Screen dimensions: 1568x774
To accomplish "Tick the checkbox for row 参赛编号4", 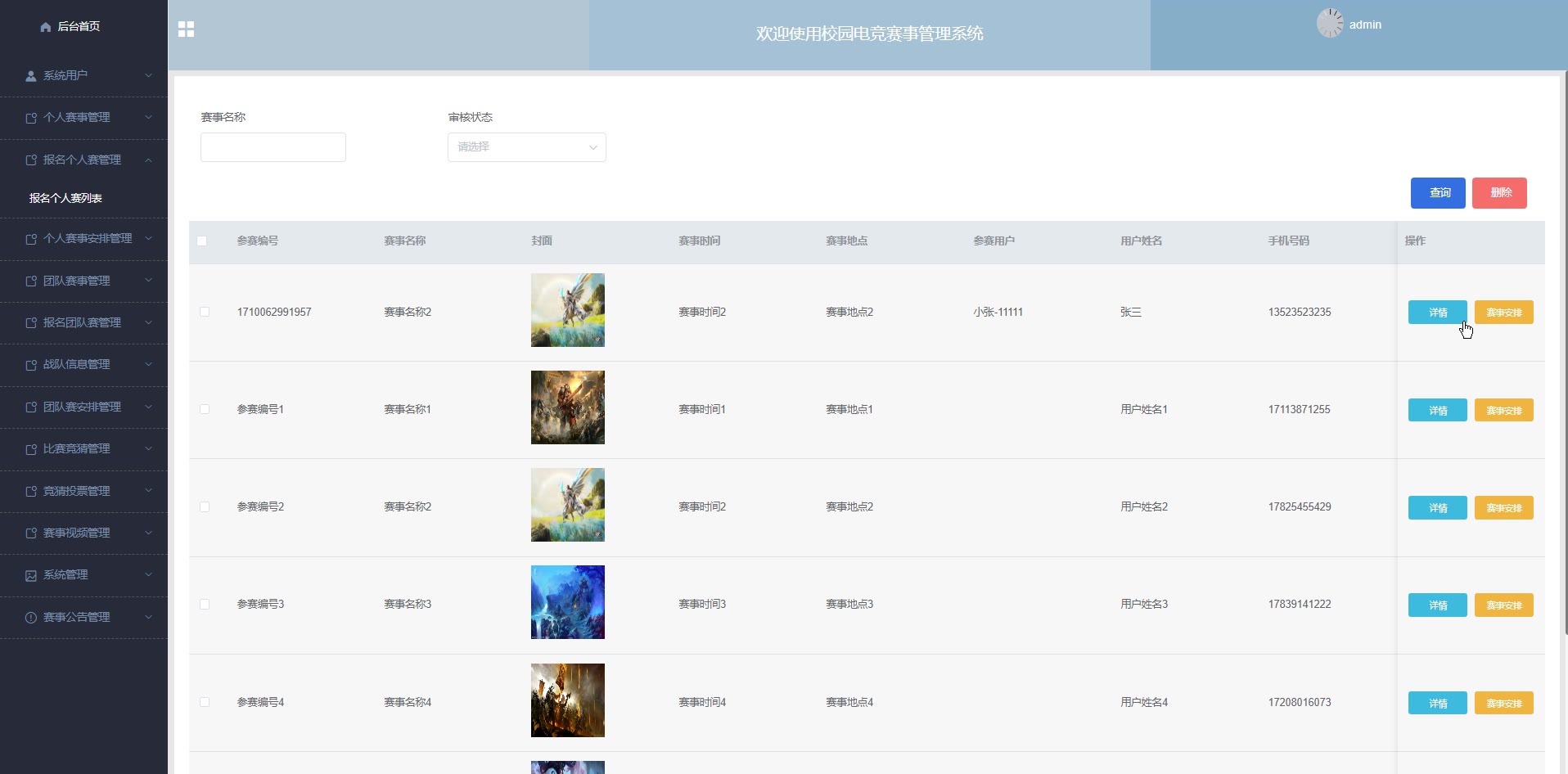I will point(205,702).
